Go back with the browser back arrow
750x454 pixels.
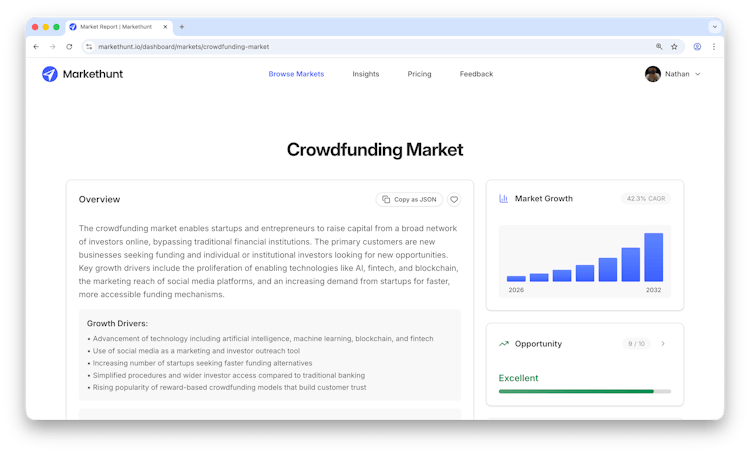click(x=36, y=47)
